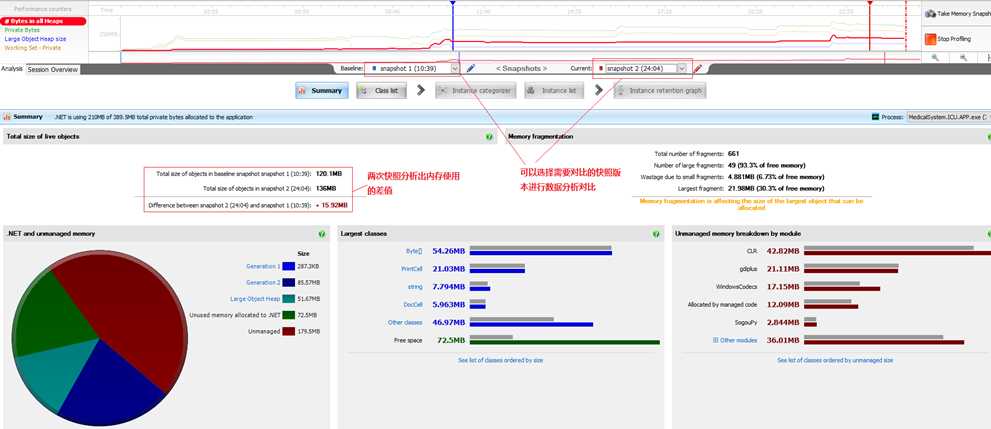Click the green Unused memory color swatch
Screen dimensions: 991x429
coord(289,315)
